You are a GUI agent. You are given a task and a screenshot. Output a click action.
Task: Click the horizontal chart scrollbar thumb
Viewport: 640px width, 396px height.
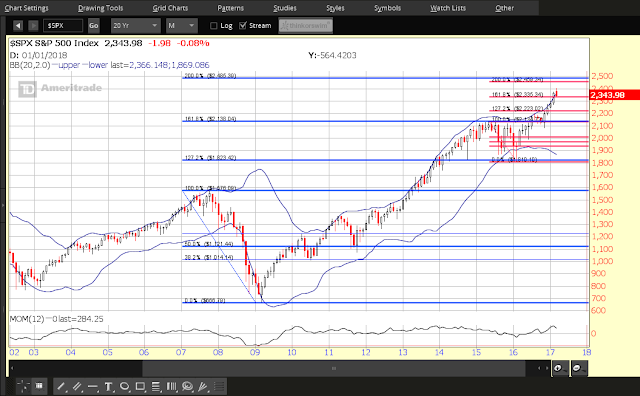pos(333,368)
